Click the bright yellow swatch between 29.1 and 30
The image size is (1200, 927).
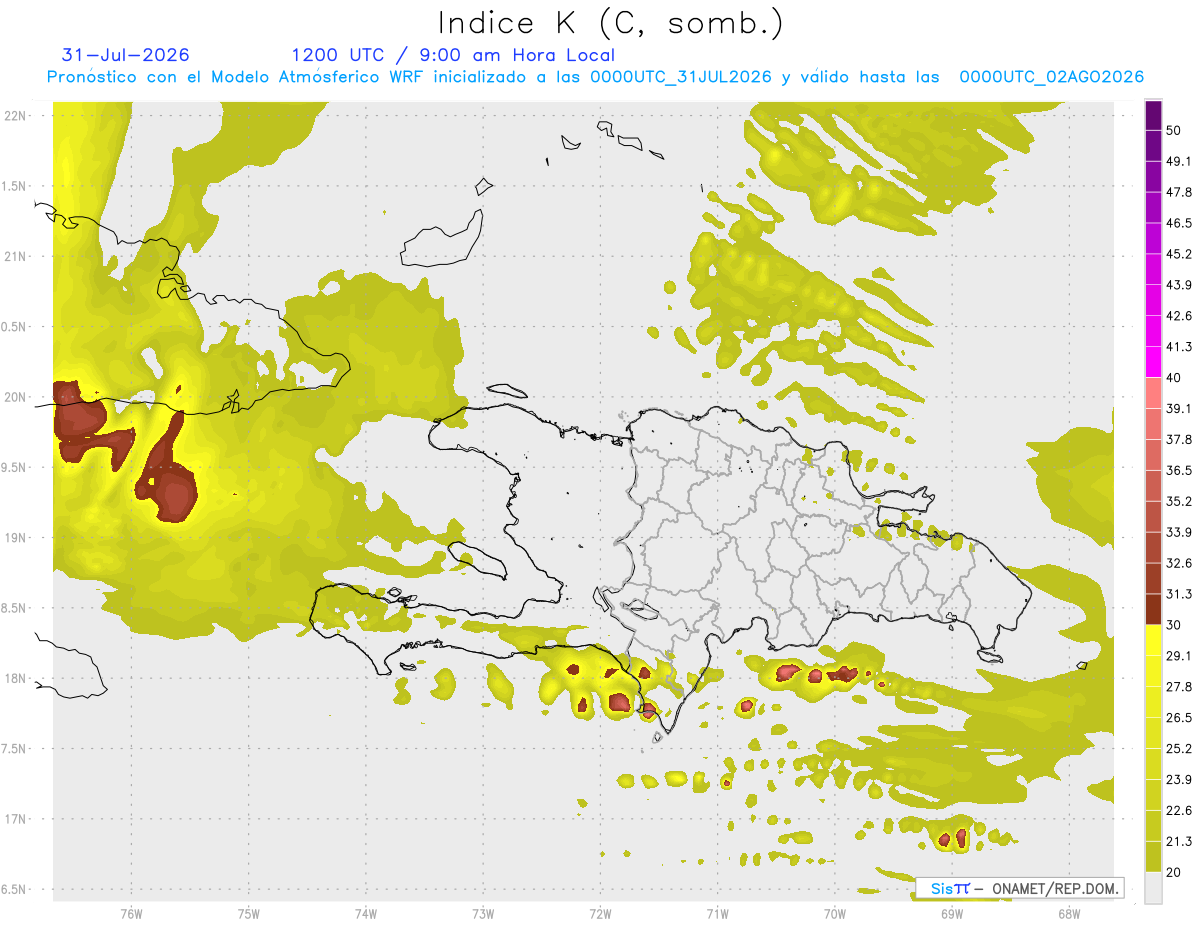1153,640
